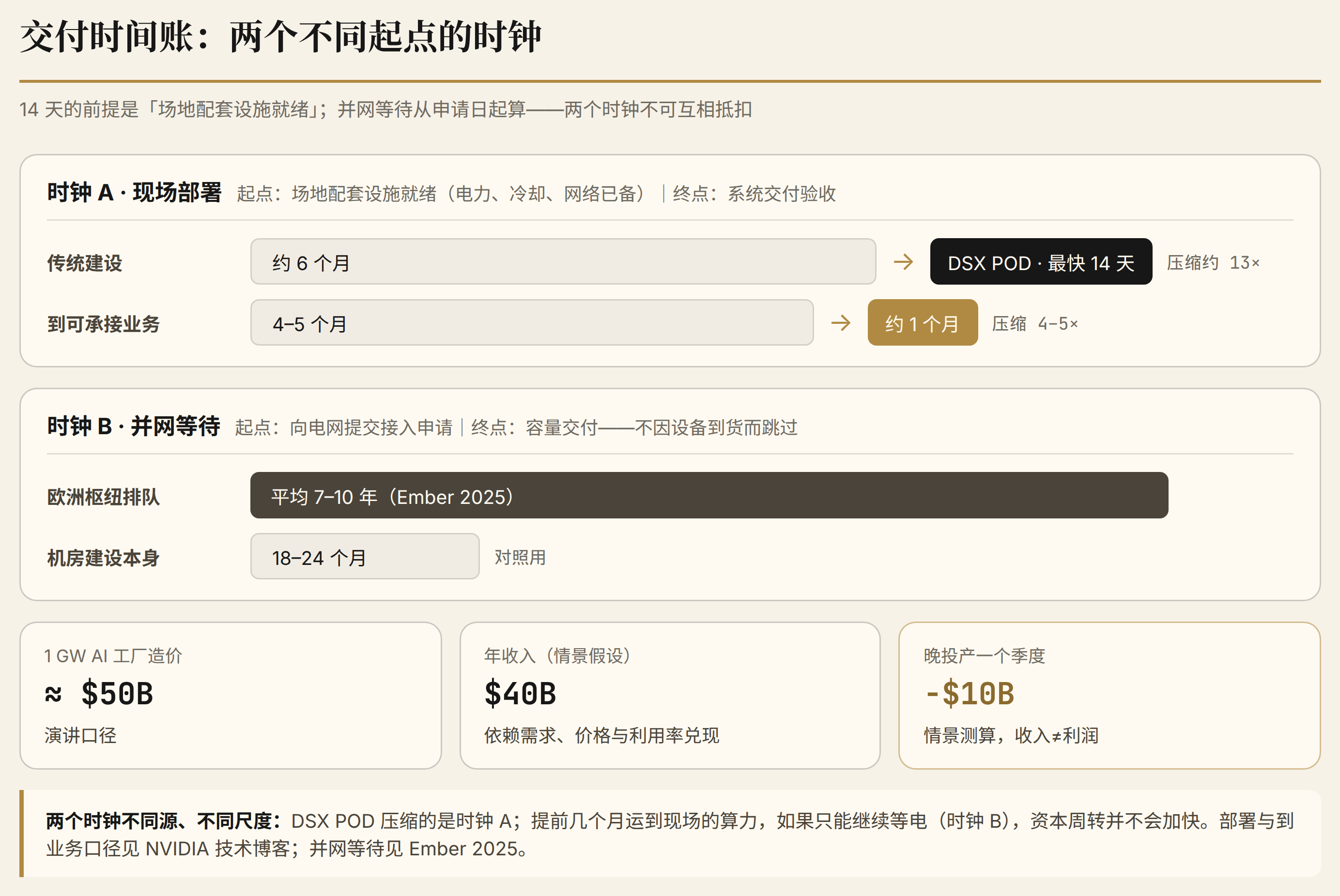Click the text 压缩 4–5×
The height and width of the screenshot is (896, 1340).
[1035, 323]
